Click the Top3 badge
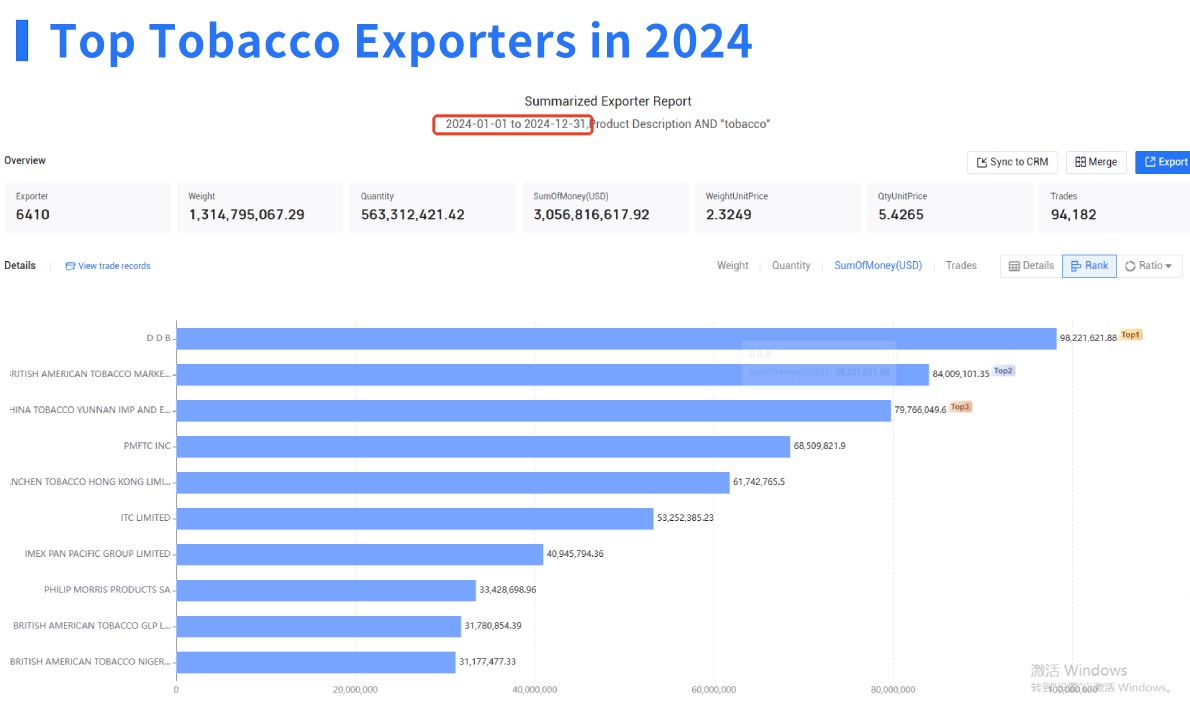This screenshot has width=1190, height=702. tap(960, 407)
